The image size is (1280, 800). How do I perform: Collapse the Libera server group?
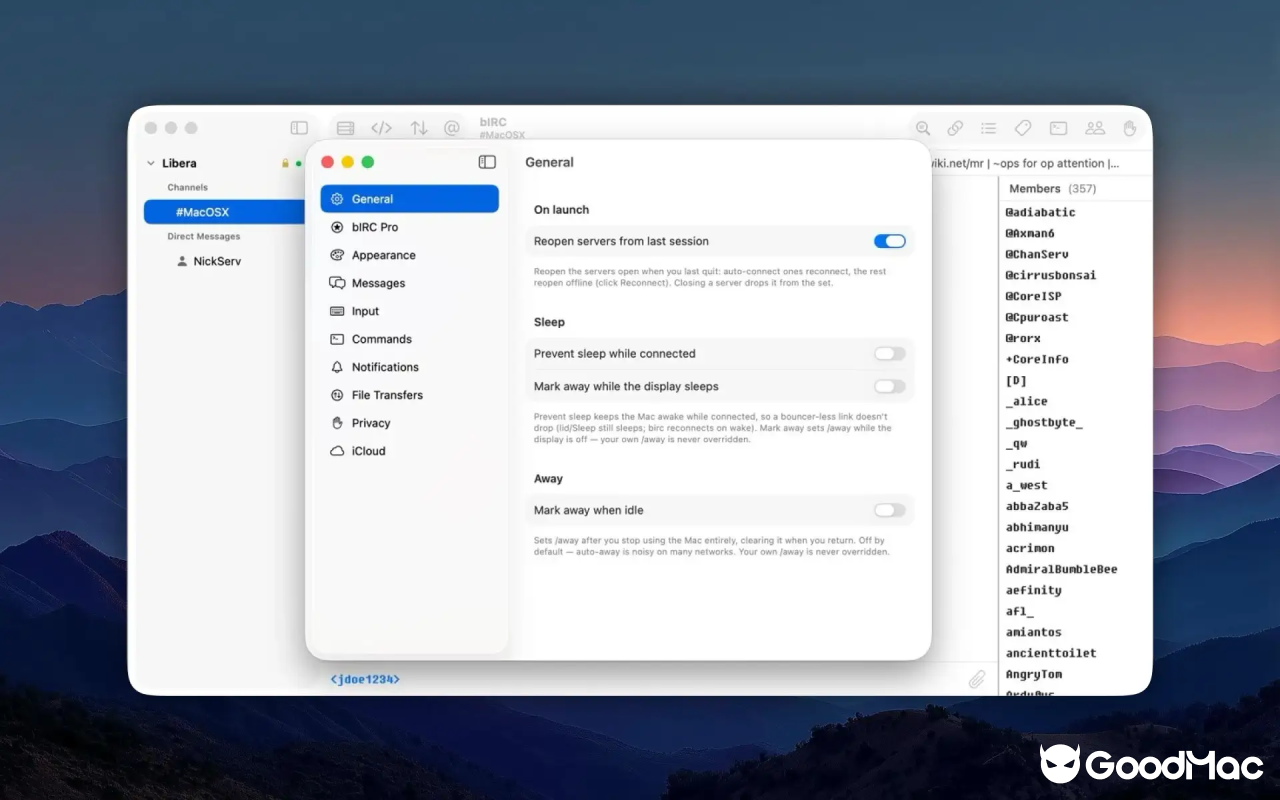click(x=151, y=163)
